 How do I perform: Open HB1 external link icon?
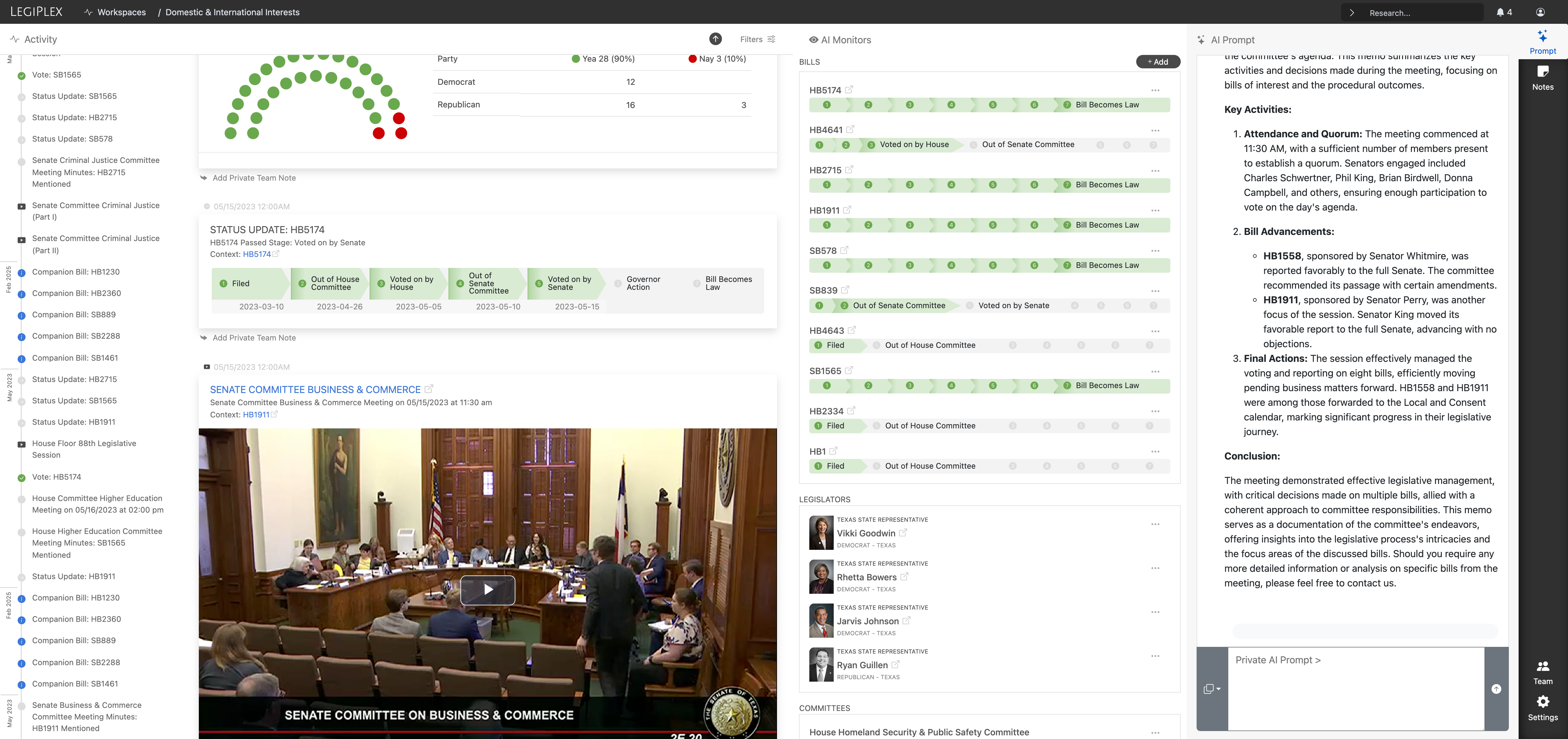[833, 451]
